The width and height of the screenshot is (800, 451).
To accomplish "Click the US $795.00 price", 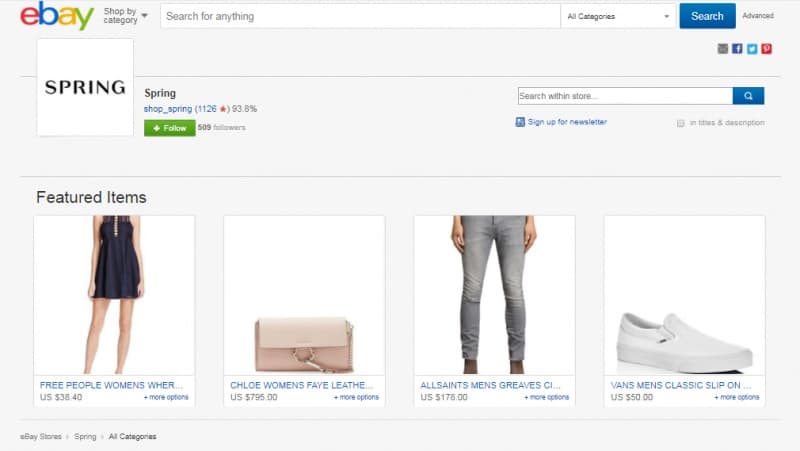I will coord(254,397).
